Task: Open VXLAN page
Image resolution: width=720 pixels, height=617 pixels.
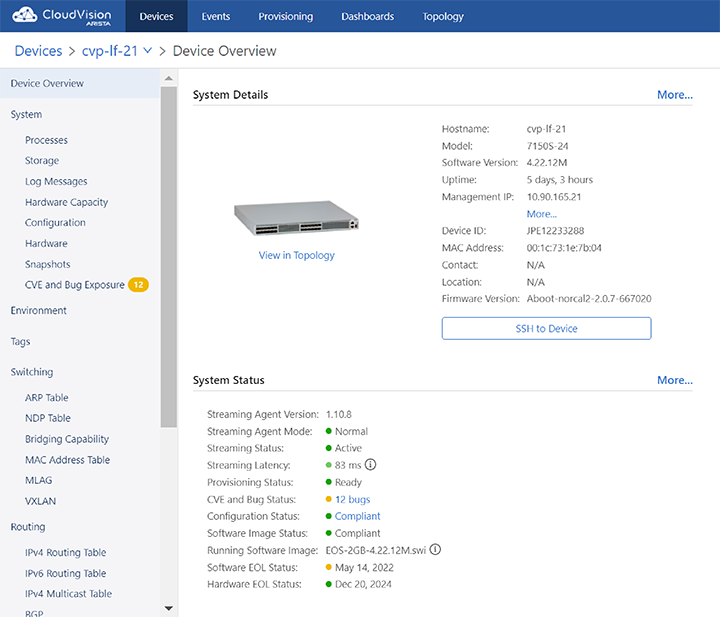Action: (x=40, y=501)
